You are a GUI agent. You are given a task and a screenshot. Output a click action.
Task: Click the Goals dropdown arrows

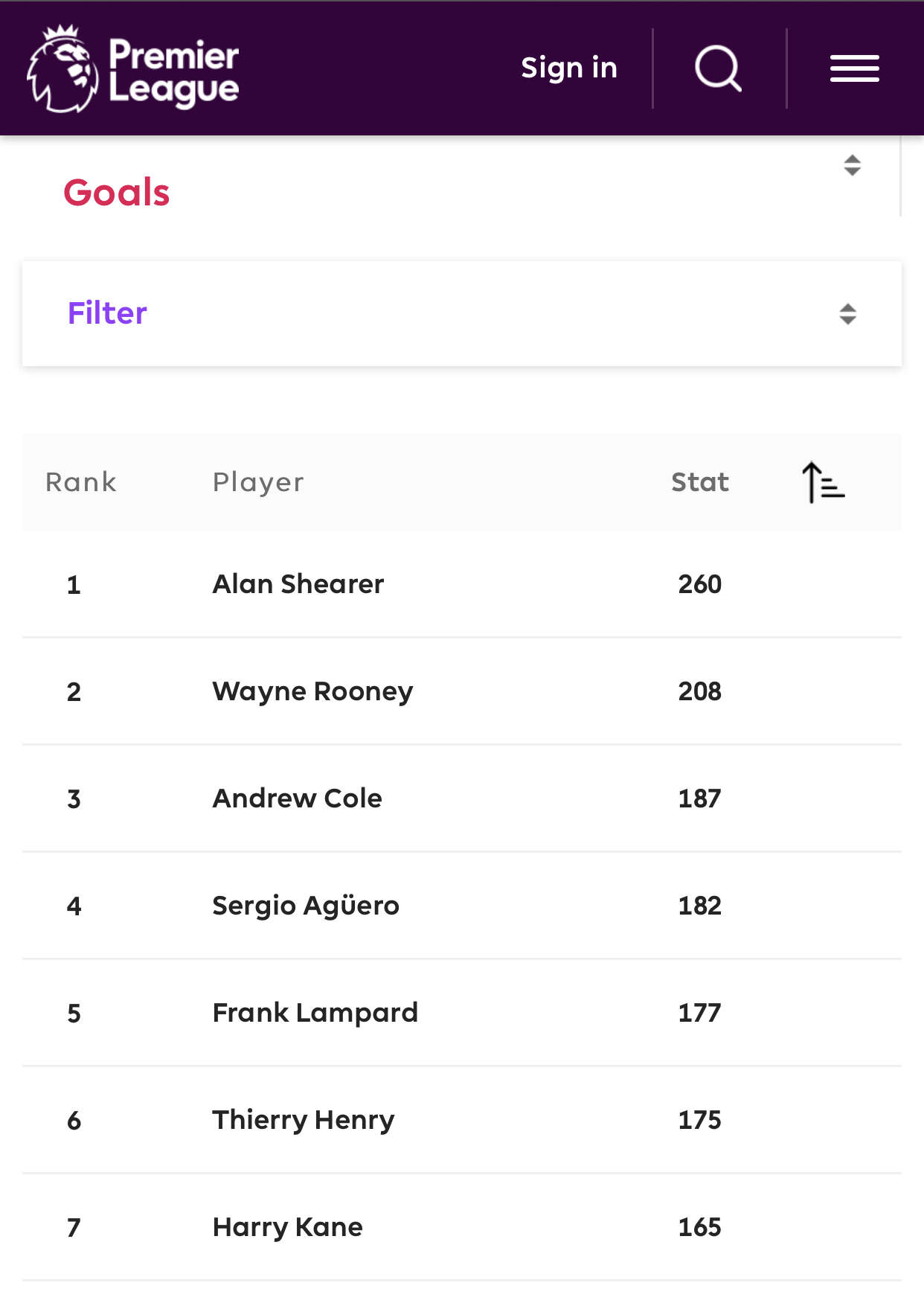click(x=852, y=165)
